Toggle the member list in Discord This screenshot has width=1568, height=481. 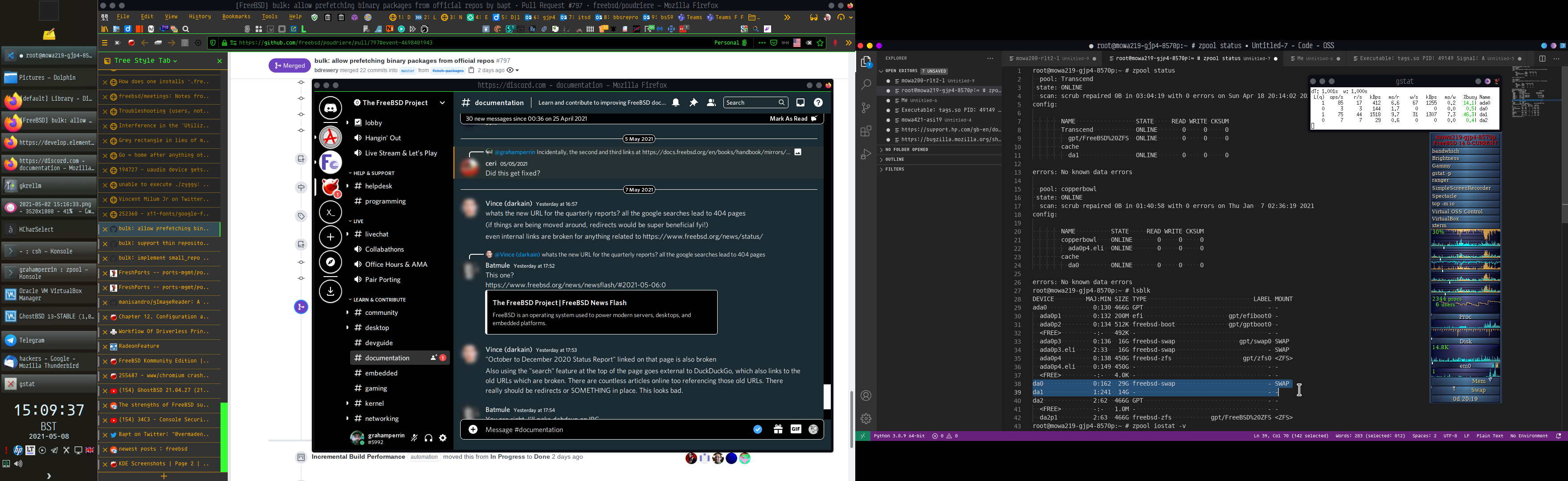coord(711,103)
